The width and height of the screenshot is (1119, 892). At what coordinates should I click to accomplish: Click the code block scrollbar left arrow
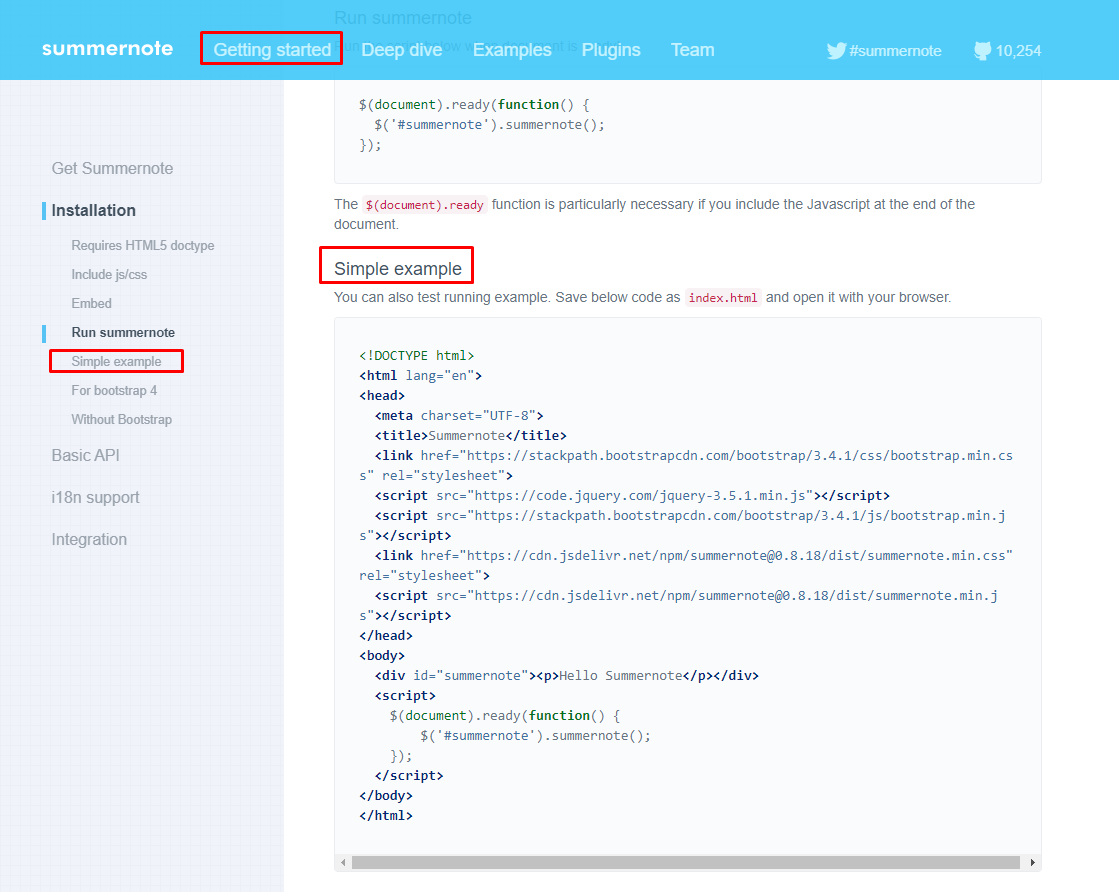point(343,863)
